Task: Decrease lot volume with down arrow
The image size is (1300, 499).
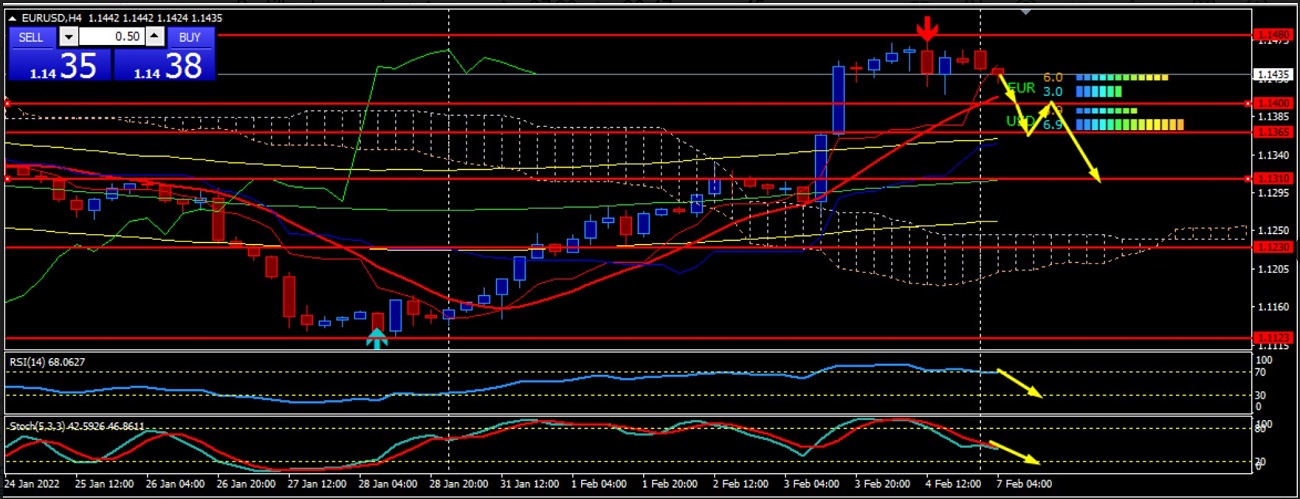Action: [68, 37]
